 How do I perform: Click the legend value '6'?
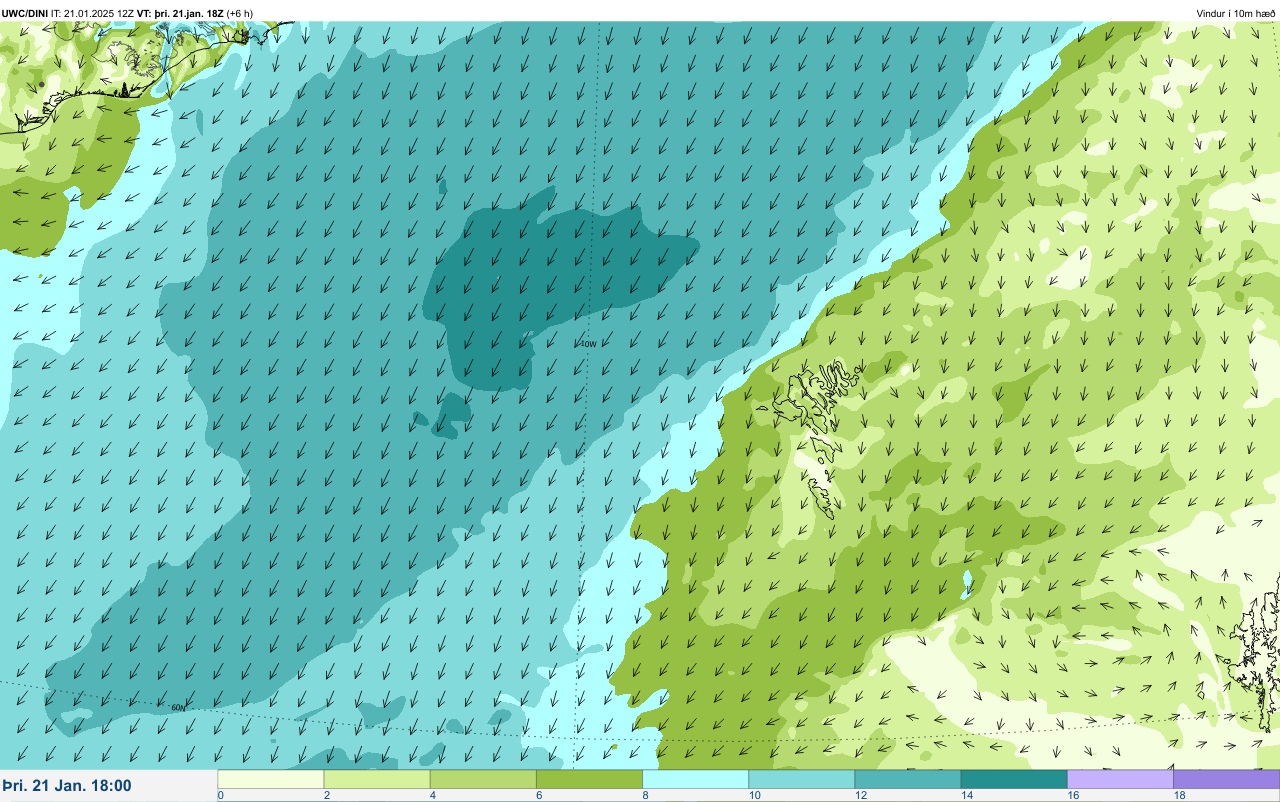tap(537, 796)
